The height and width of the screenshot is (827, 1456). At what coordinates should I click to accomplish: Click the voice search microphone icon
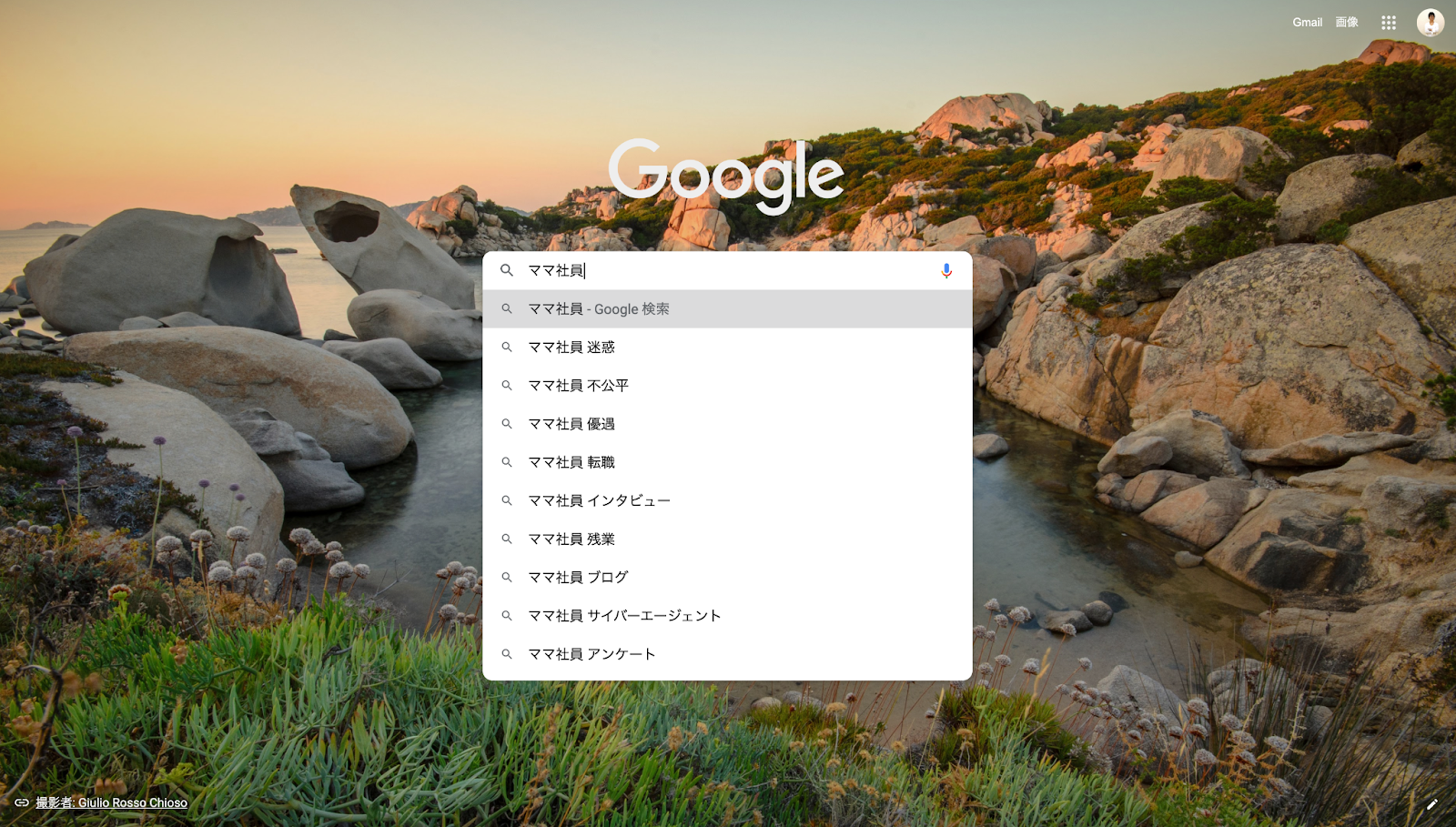point(946,270)
